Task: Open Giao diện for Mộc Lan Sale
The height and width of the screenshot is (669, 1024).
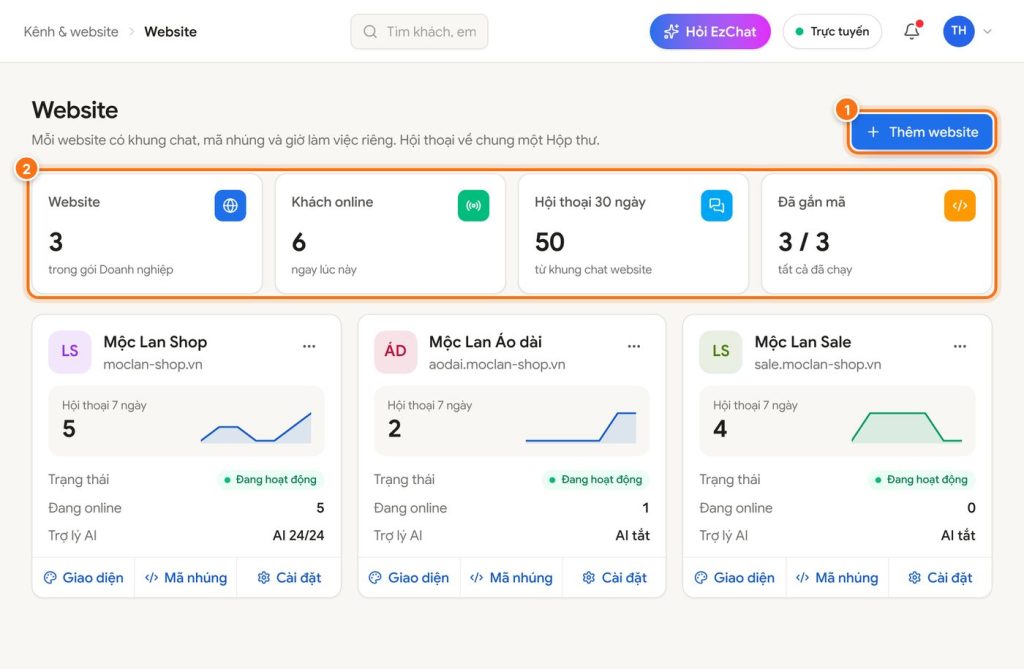Action: (x=735, y=578)
